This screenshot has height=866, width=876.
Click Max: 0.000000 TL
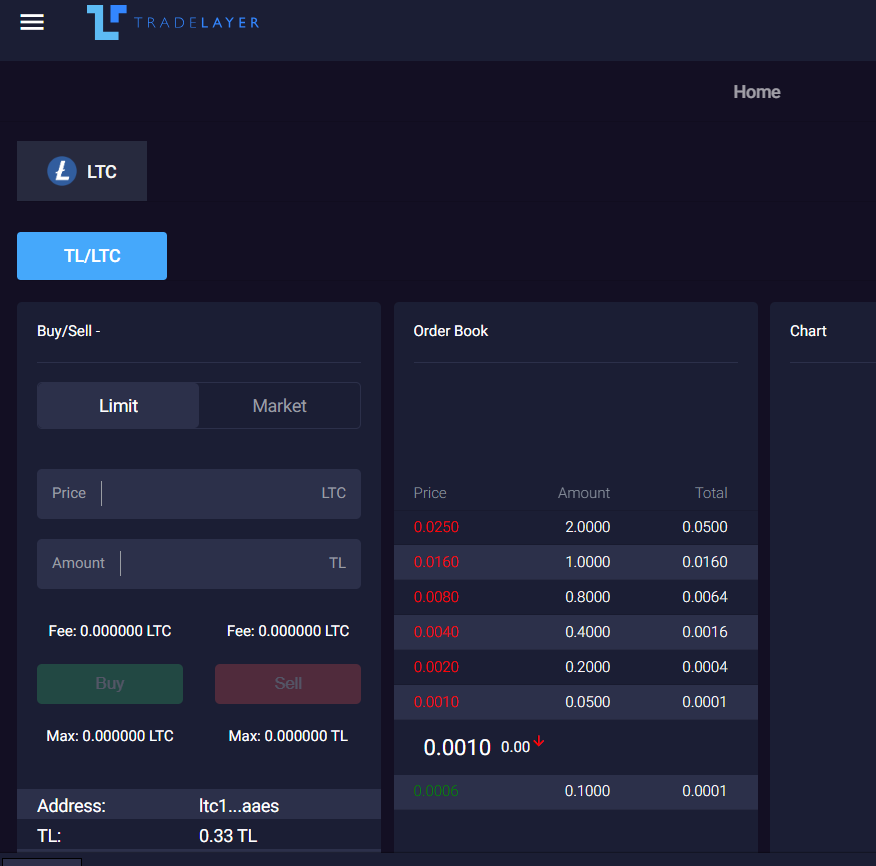point(288,736)
